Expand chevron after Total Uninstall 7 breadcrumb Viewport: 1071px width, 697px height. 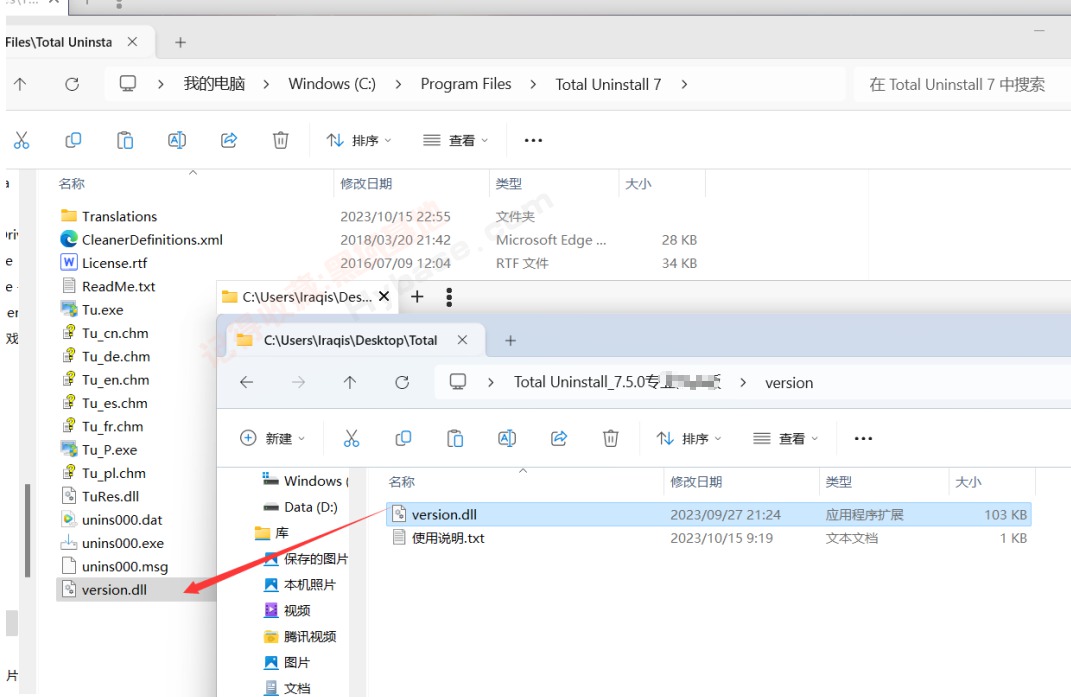[x=684, y=84]
